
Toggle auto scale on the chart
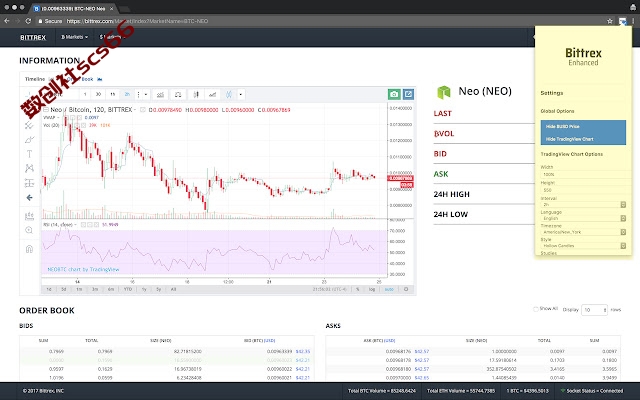tap(389, 289)
